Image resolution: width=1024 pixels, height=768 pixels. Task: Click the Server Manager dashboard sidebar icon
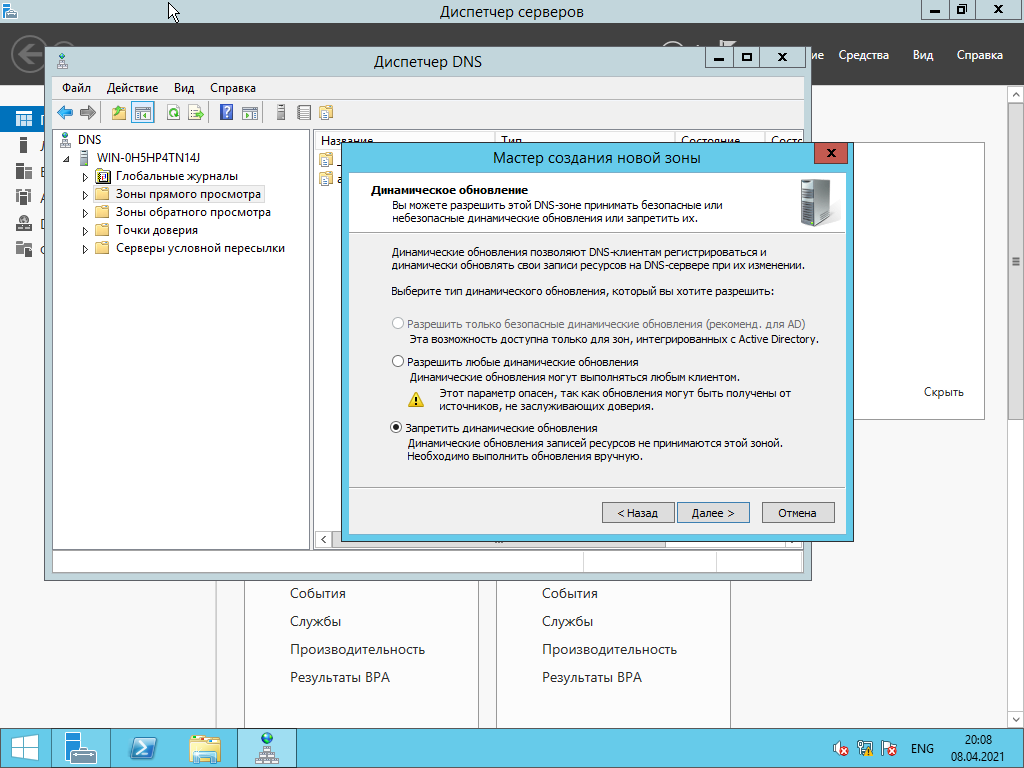tap(24, 119)
